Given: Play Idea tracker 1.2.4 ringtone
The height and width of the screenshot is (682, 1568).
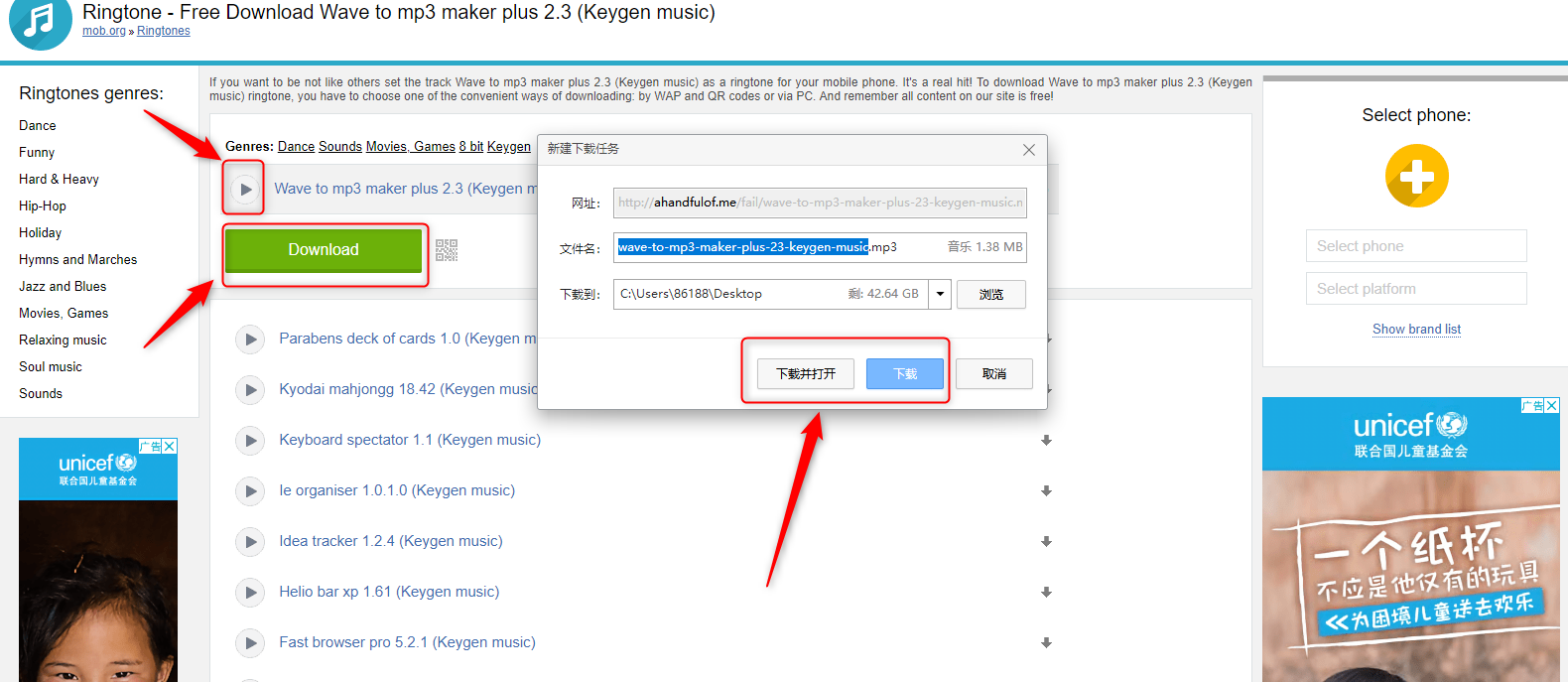Looking at the screenshot, I should click(250, 542).
